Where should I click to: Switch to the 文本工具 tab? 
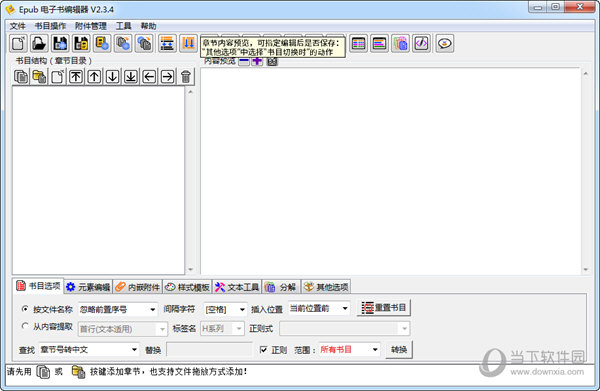coord(237,287)
